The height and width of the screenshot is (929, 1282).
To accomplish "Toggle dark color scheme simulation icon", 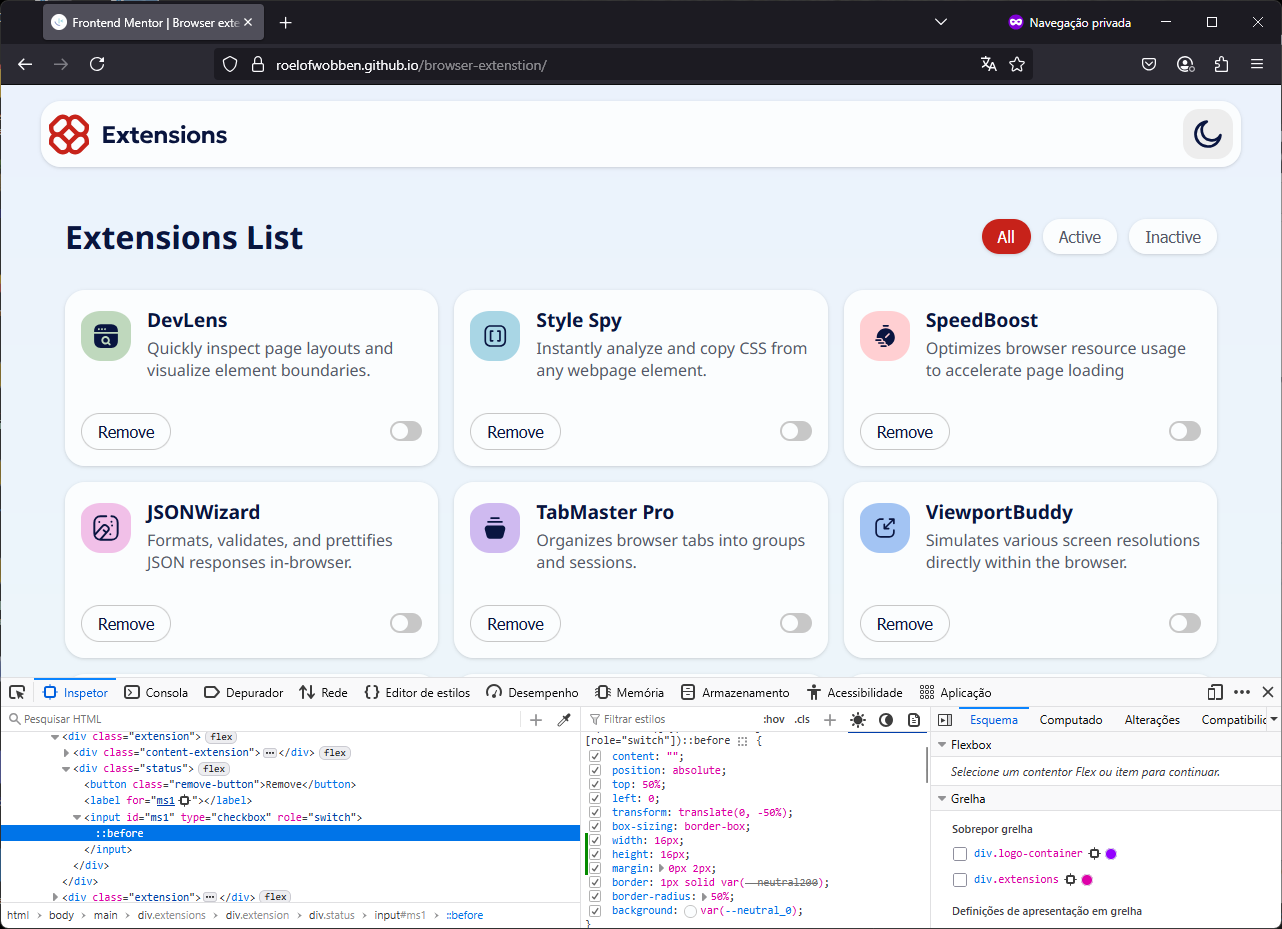I will 886,720.
